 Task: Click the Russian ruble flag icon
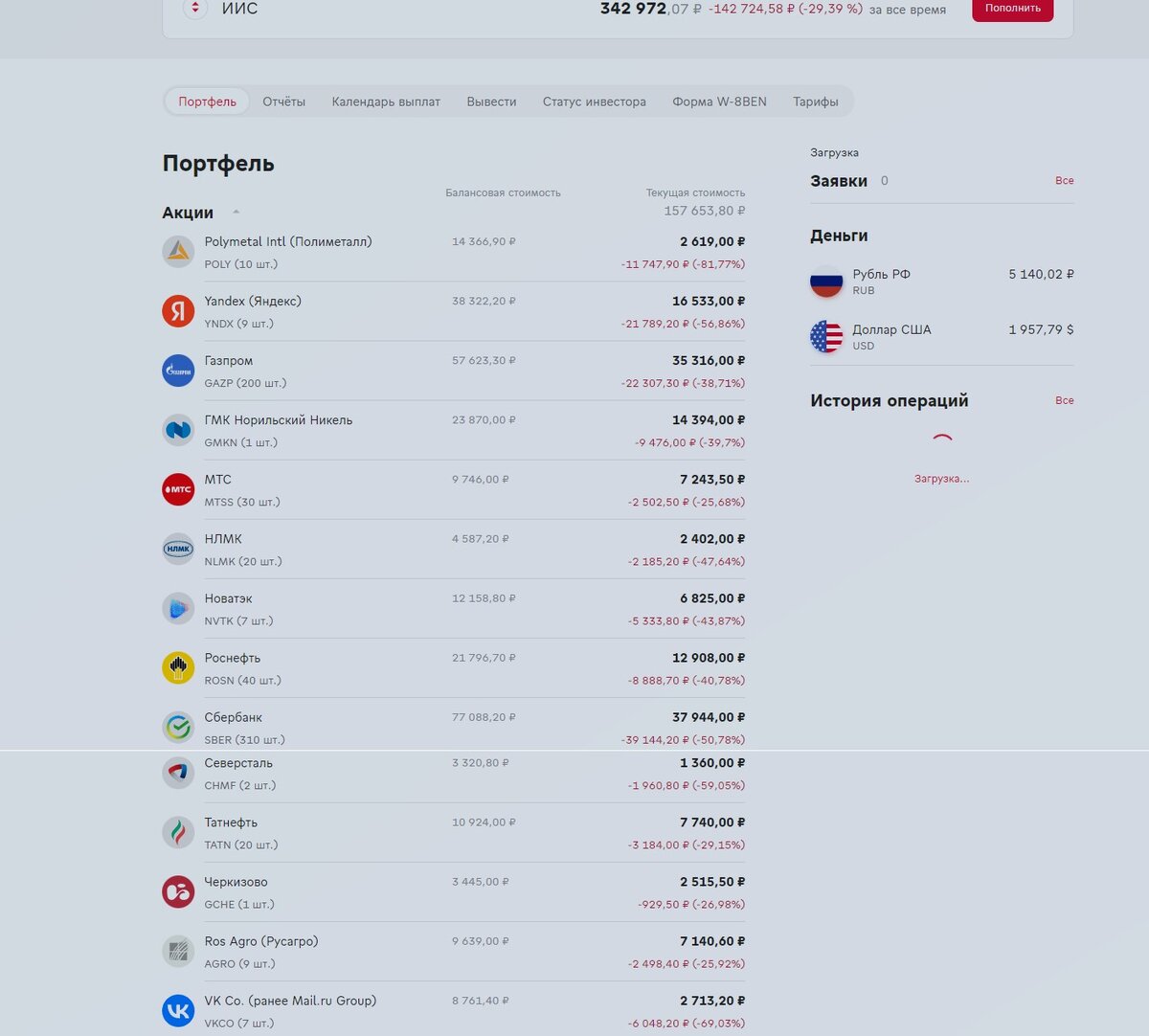click(x=826, y=282)
